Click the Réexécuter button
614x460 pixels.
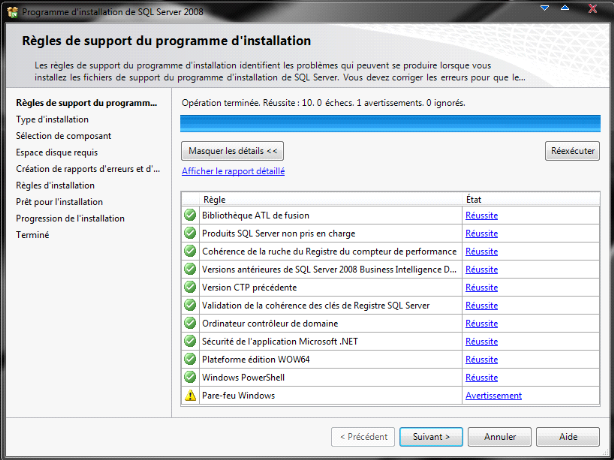572,151
